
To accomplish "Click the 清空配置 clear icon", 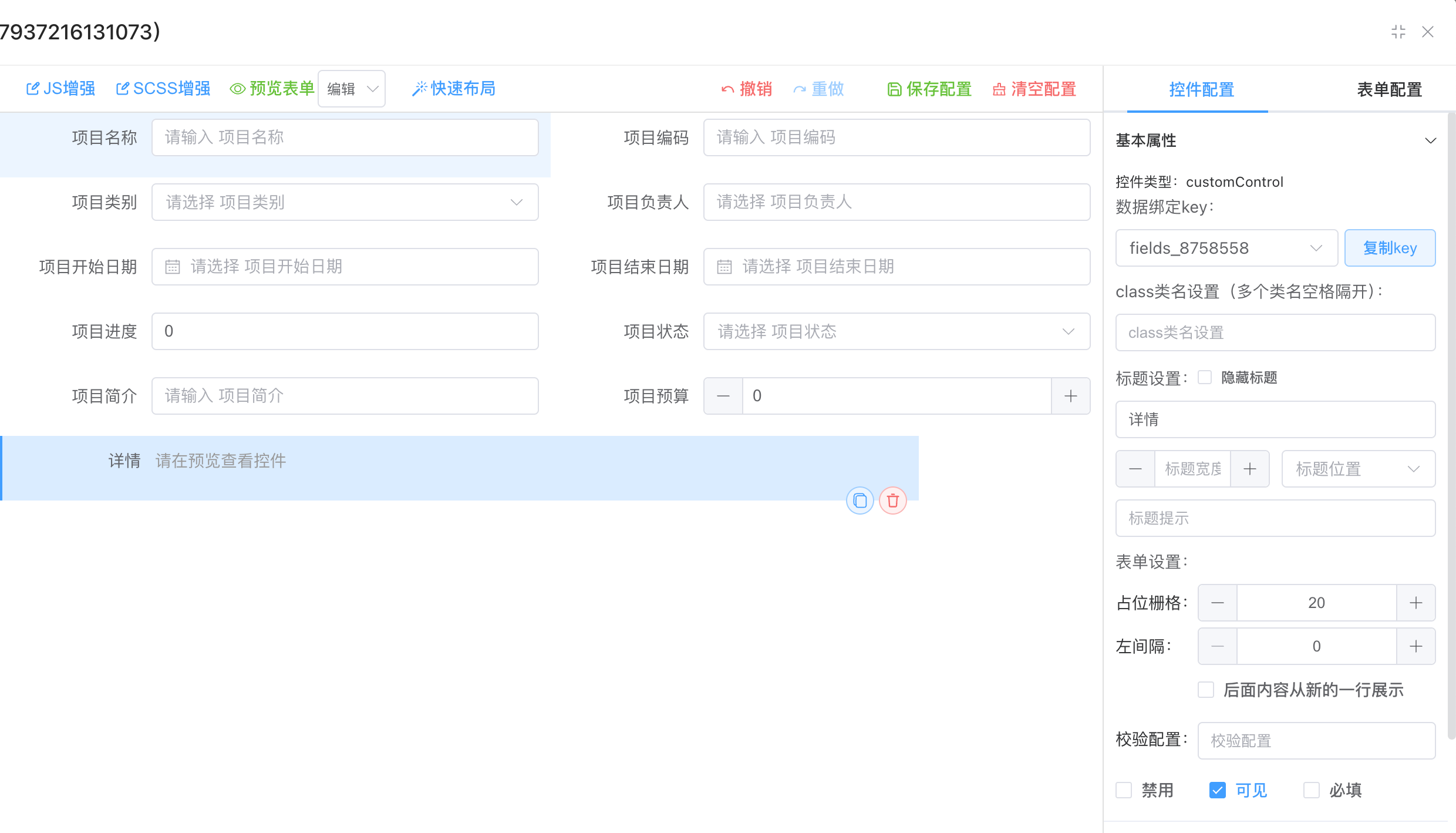I will click(999, 89).
